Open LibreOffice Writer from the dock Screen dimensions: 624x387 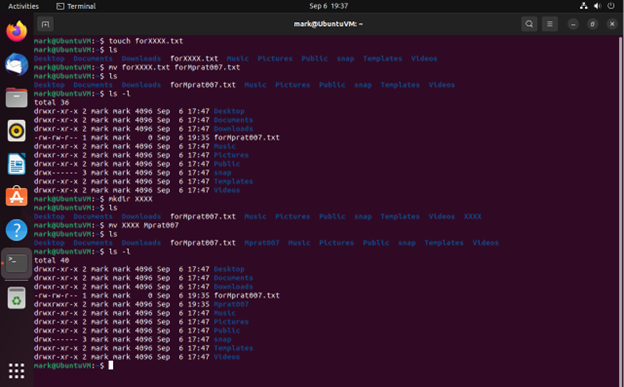pyautogui.click(x=16, y=164)
